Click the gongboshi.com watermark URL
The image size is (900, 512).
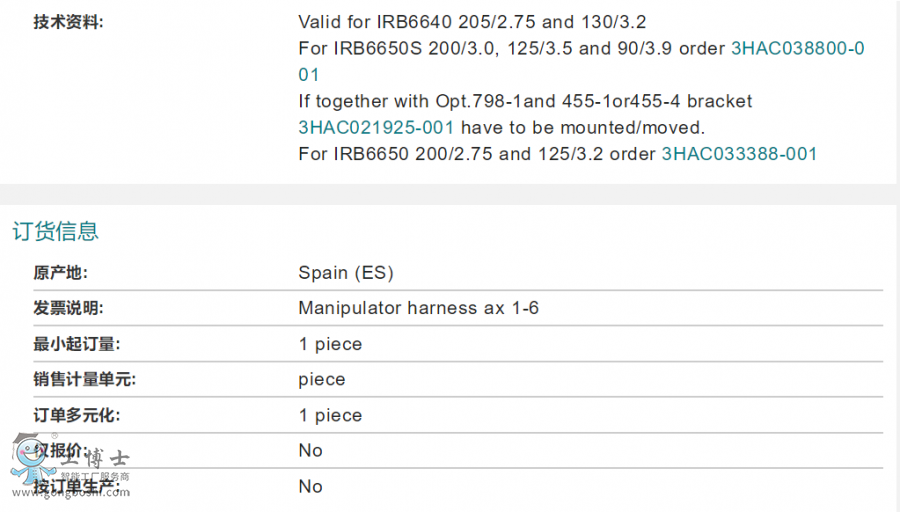point(70,494)
